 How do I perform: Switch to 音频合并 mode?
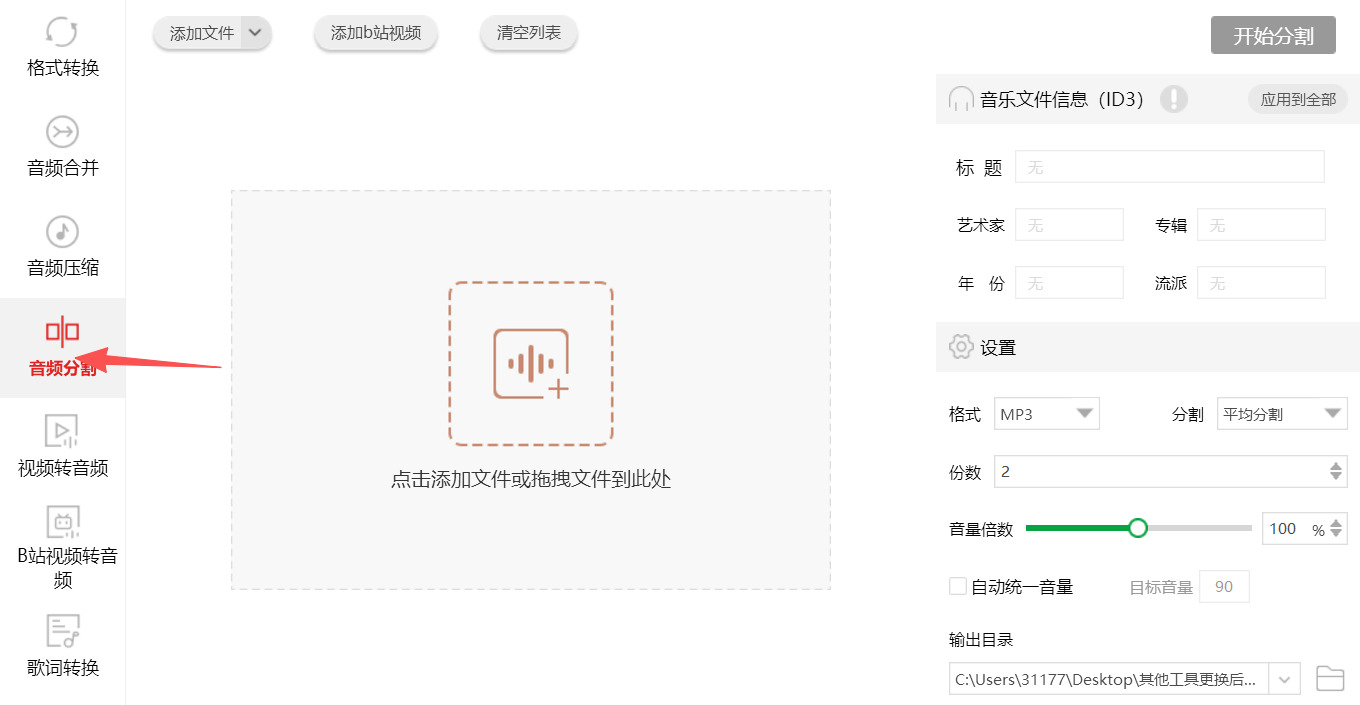(62, 145)
